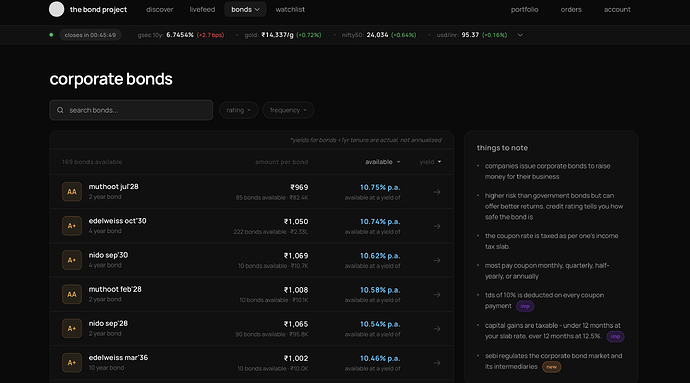Click the green market status dot

(x=51, y=35)
